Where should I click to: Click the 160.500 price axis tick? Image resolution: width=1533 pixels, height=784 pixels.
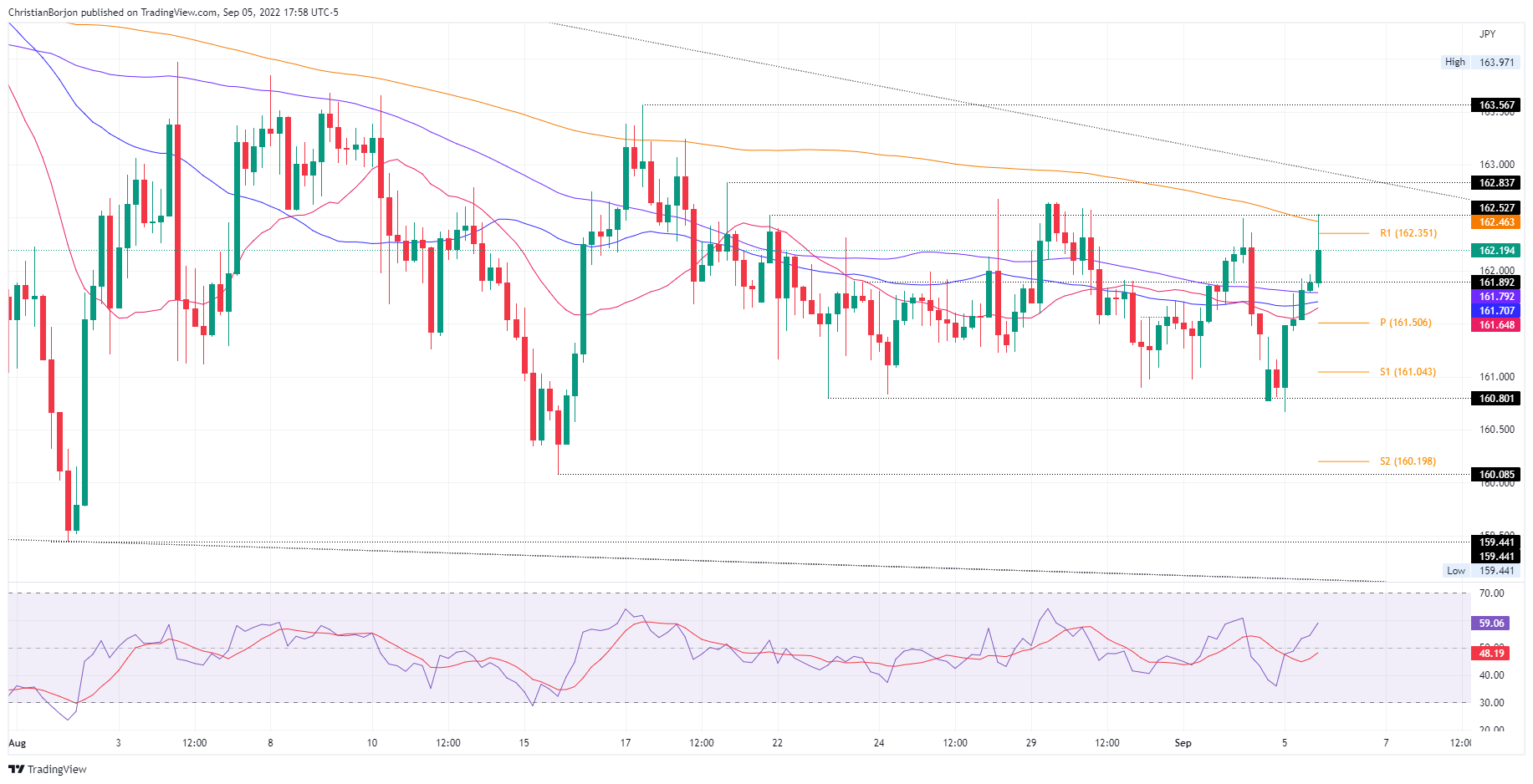point(1496,430)
